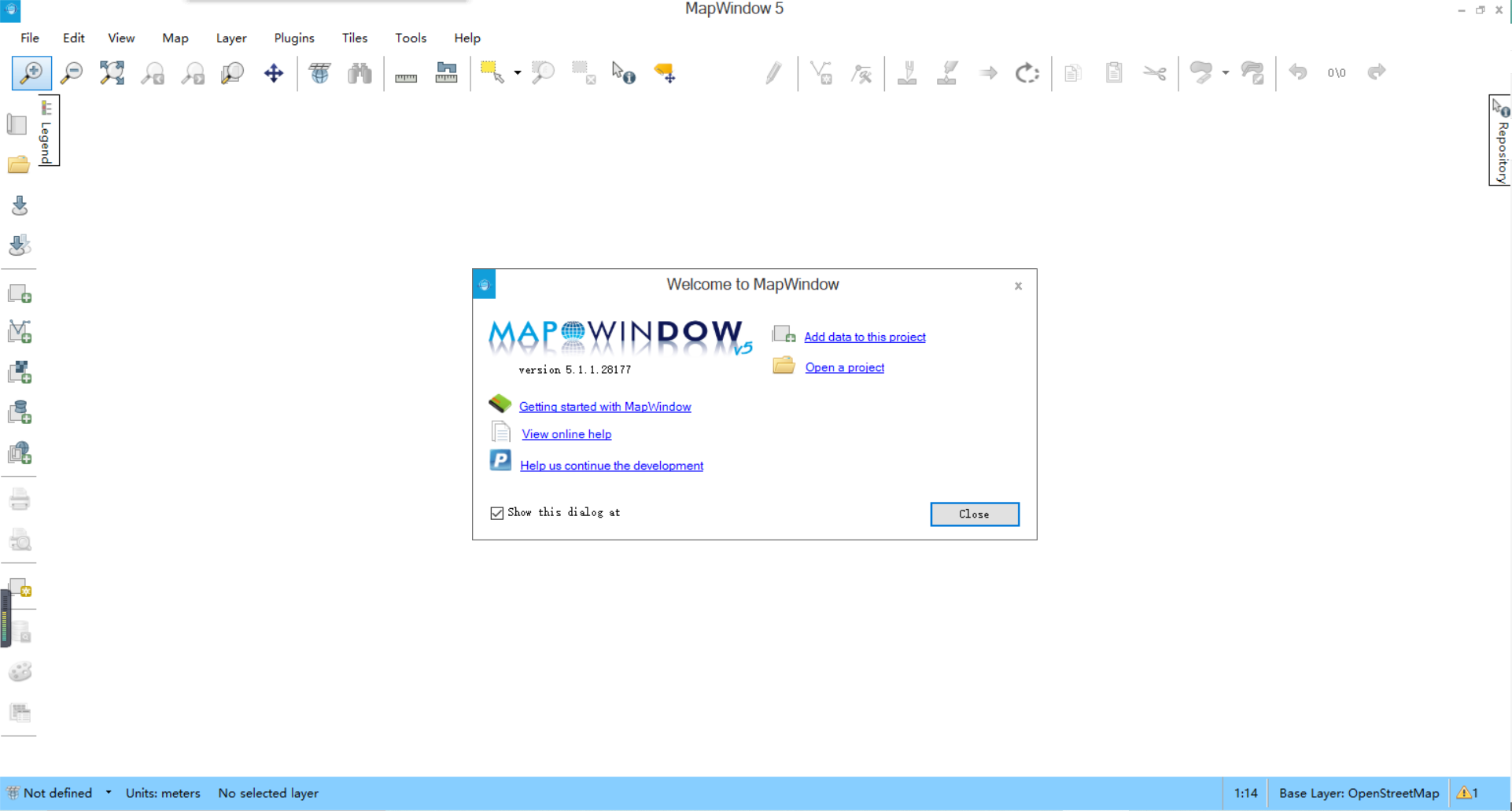1512x811 pixels.
Task: Click Zoom to selected icon
Action: tap(543, 73)
